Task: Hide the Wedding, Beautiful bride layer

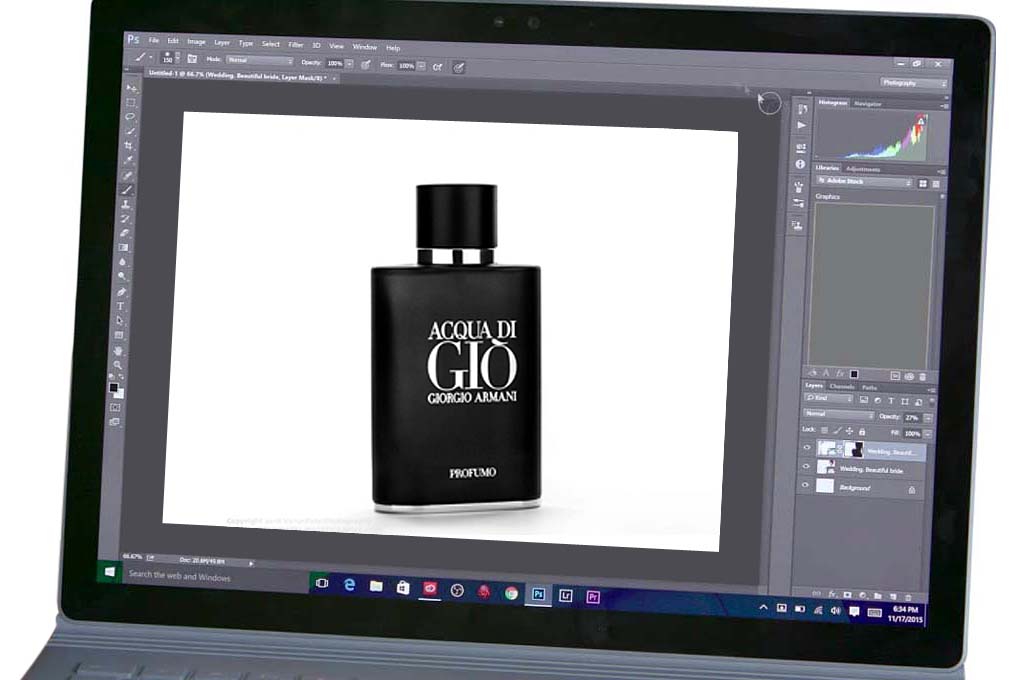Action: 806,466
